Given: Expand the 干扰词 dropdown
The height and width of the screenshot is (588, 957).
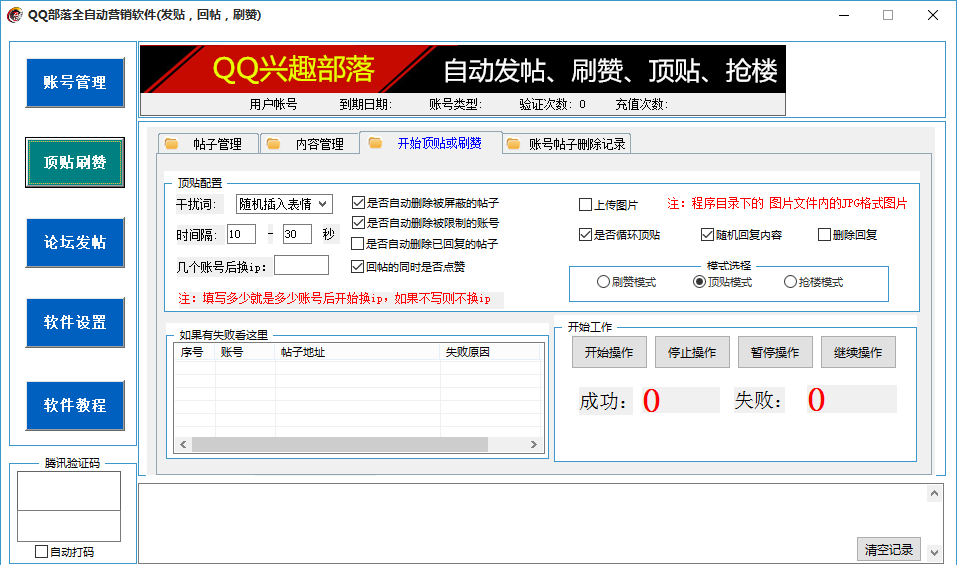Looking at the screenshot, I should click(284, 203).
